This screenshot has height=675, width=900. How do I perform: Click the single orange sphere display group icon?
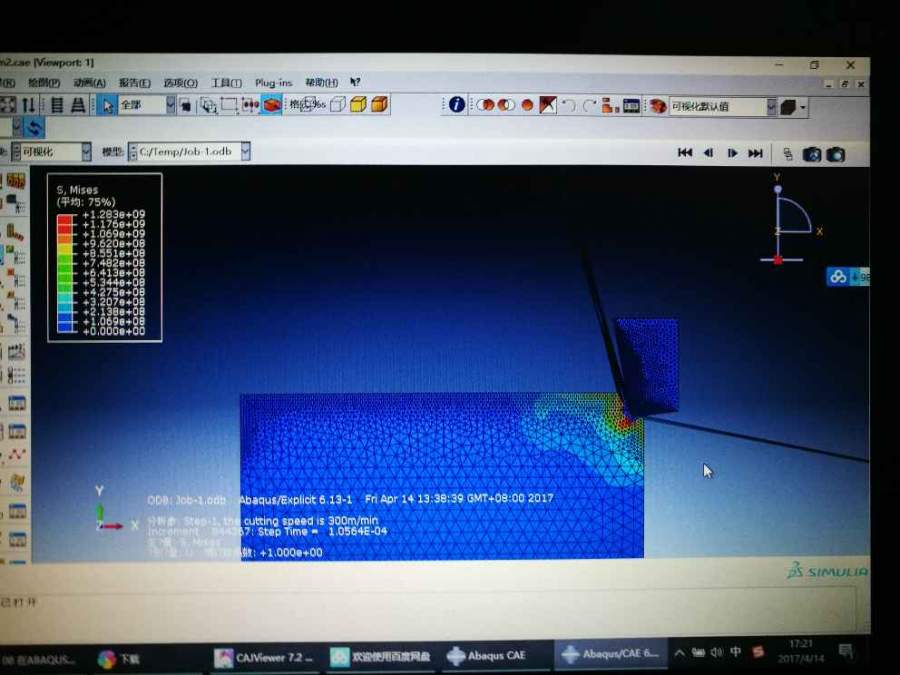point(527,105)
